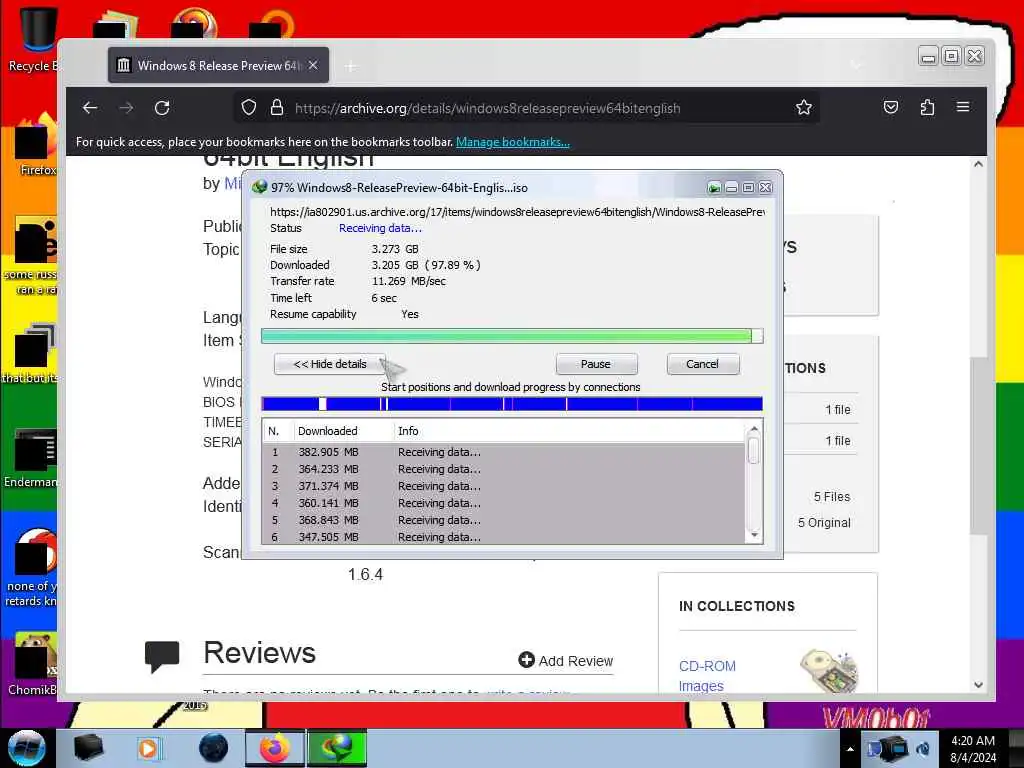Switch to Internet Download Manager in taskbar
Screen dimensions: 1024x768
point(337,748)
